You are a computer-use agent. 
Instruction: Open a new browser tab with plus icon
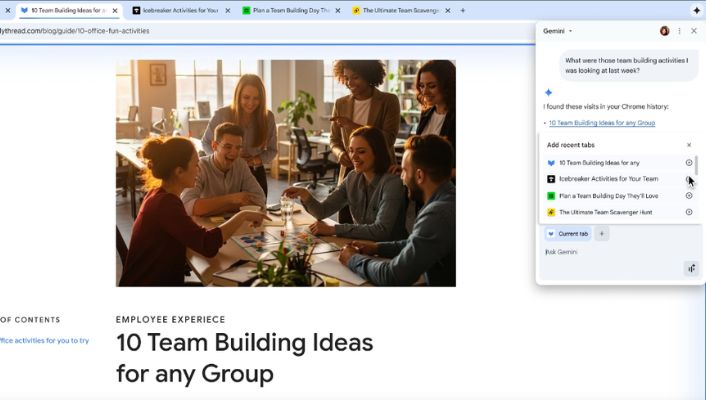pyautogui.click(x=462, y=10)
